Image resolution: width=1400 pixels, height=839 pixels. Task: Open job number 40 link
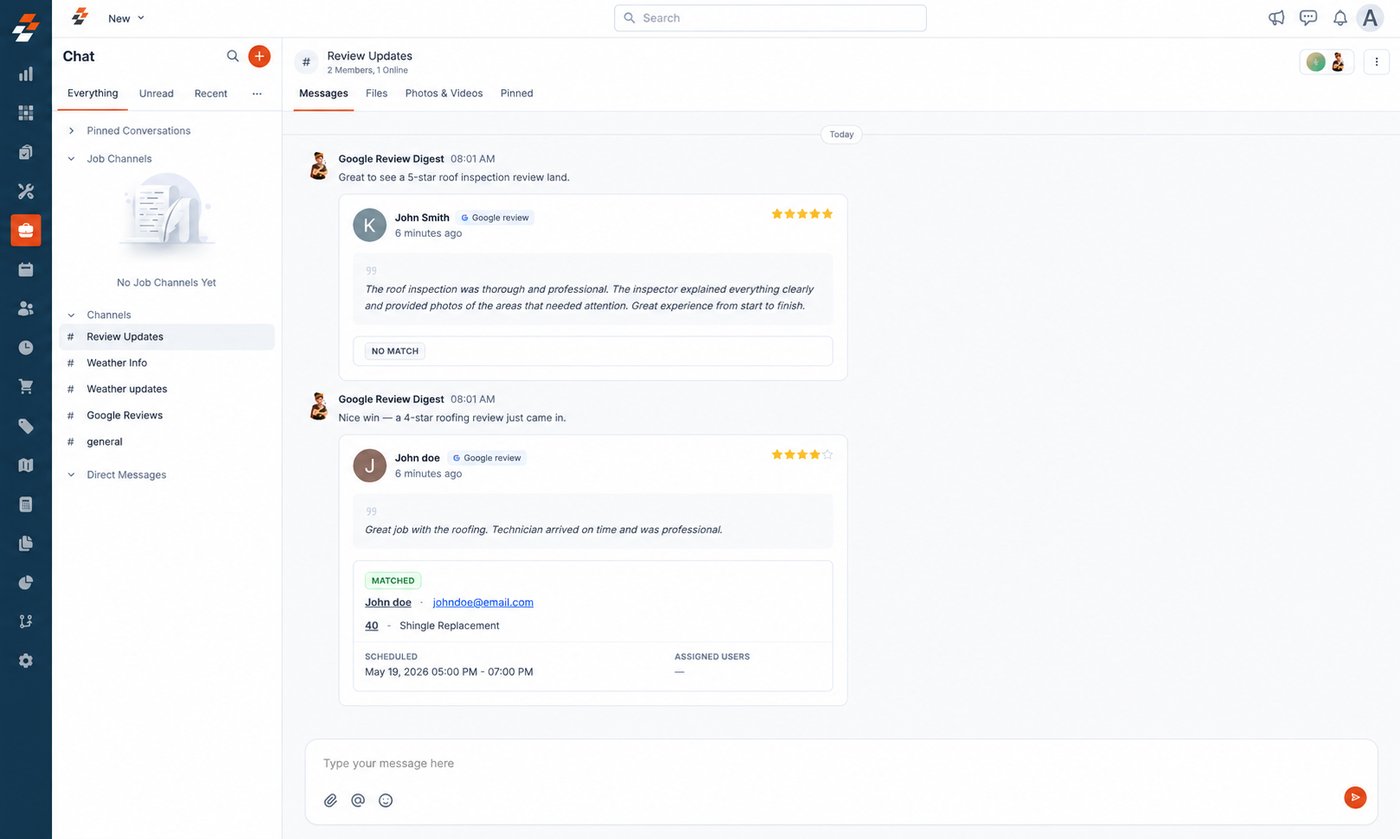[372, 626]
